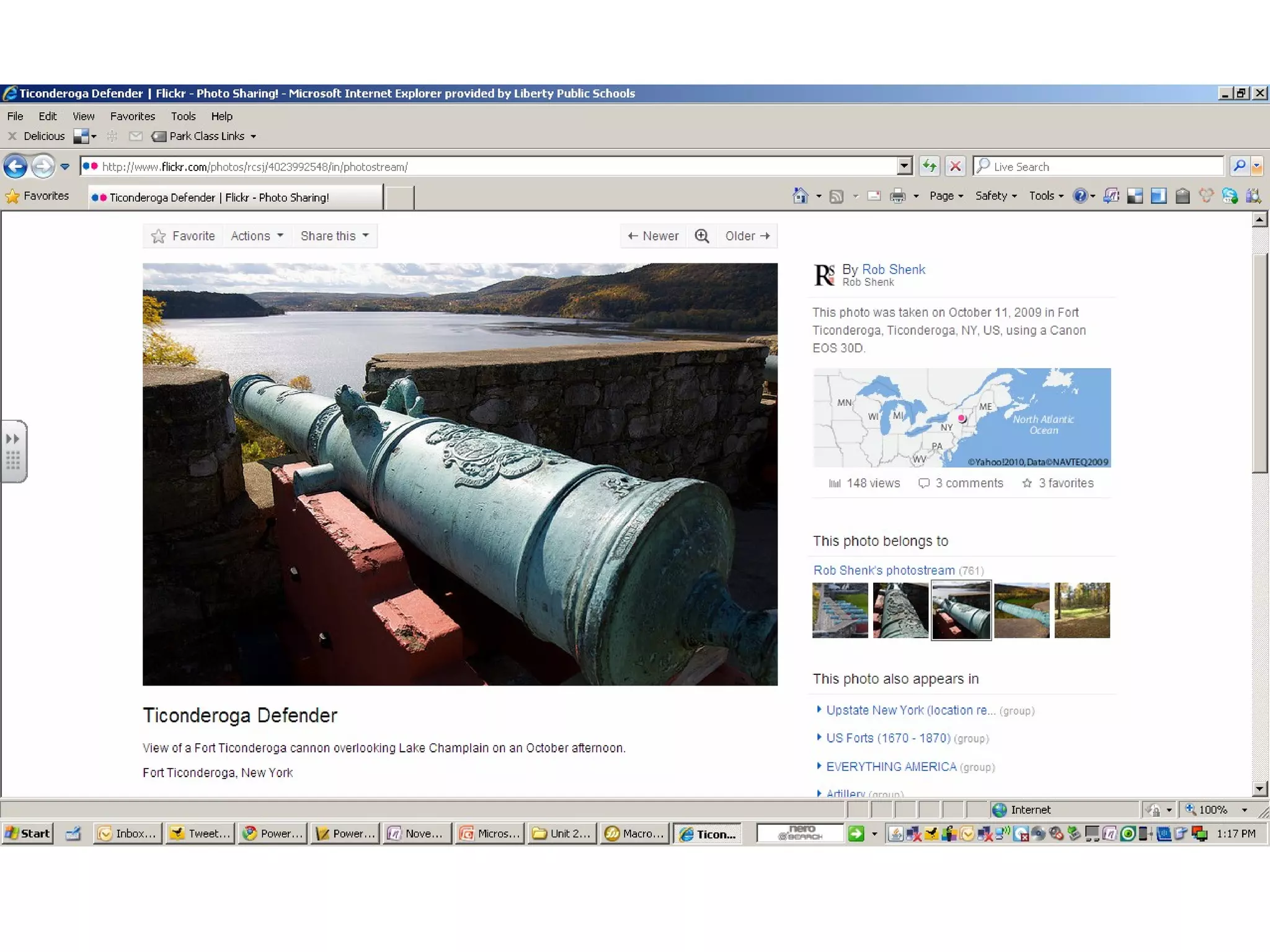1270x952 pixels.
Task: Expand the left sidebar arrow handle
Action: click(x=13, y=439)
